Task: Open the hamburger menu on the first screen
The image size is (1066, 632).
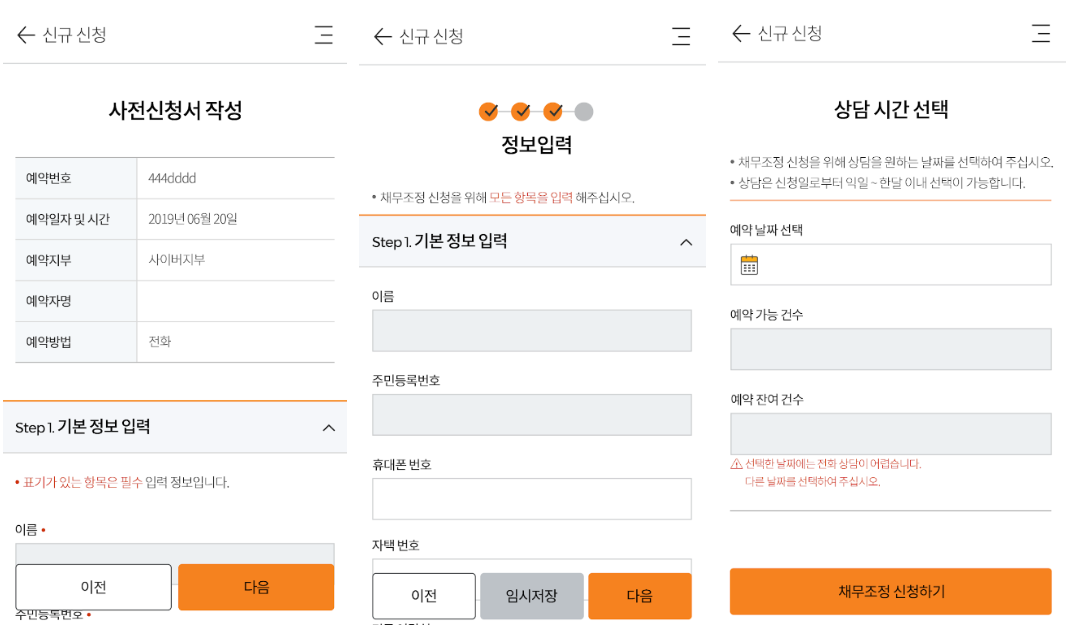Action: (323, 35)
